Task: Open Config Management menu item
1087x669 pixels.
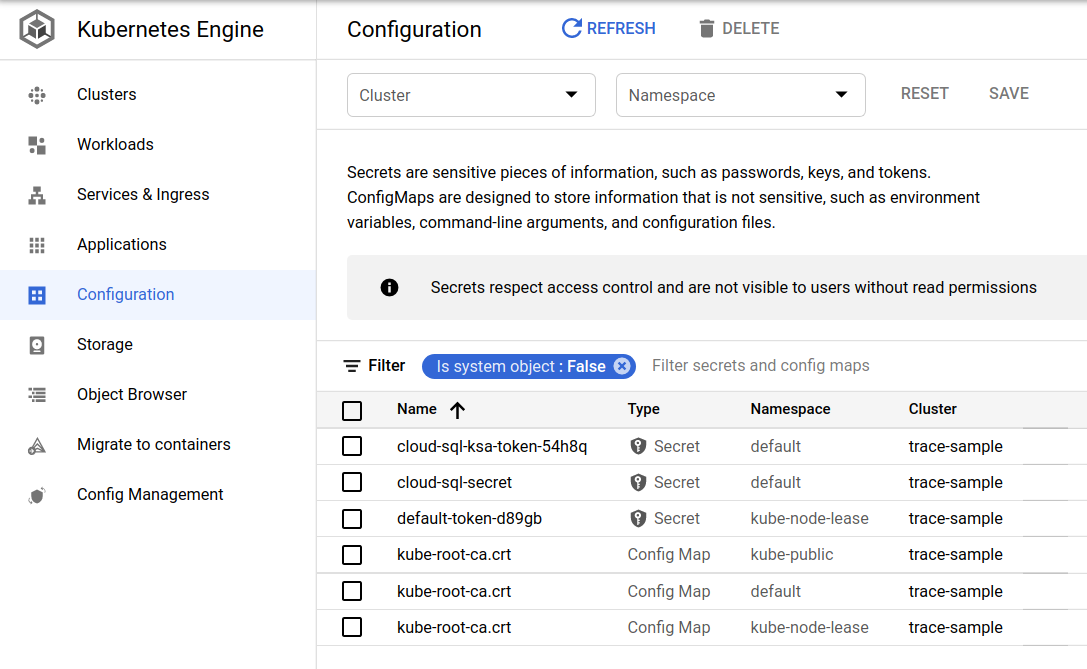Action: [x=150, y=495]
